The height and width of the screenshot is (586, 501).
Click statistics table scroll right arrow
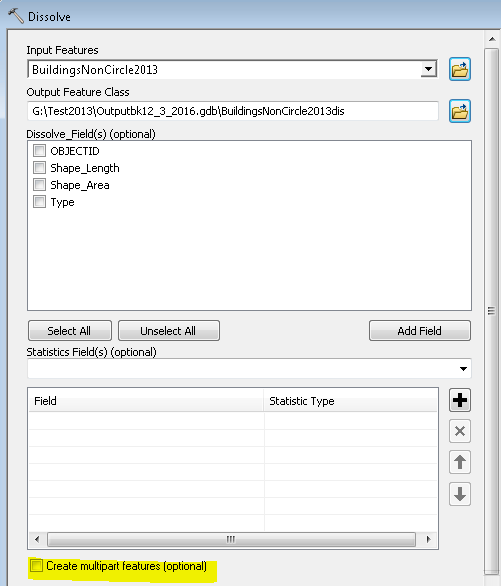pyautogui.click(x=428, y=539)
